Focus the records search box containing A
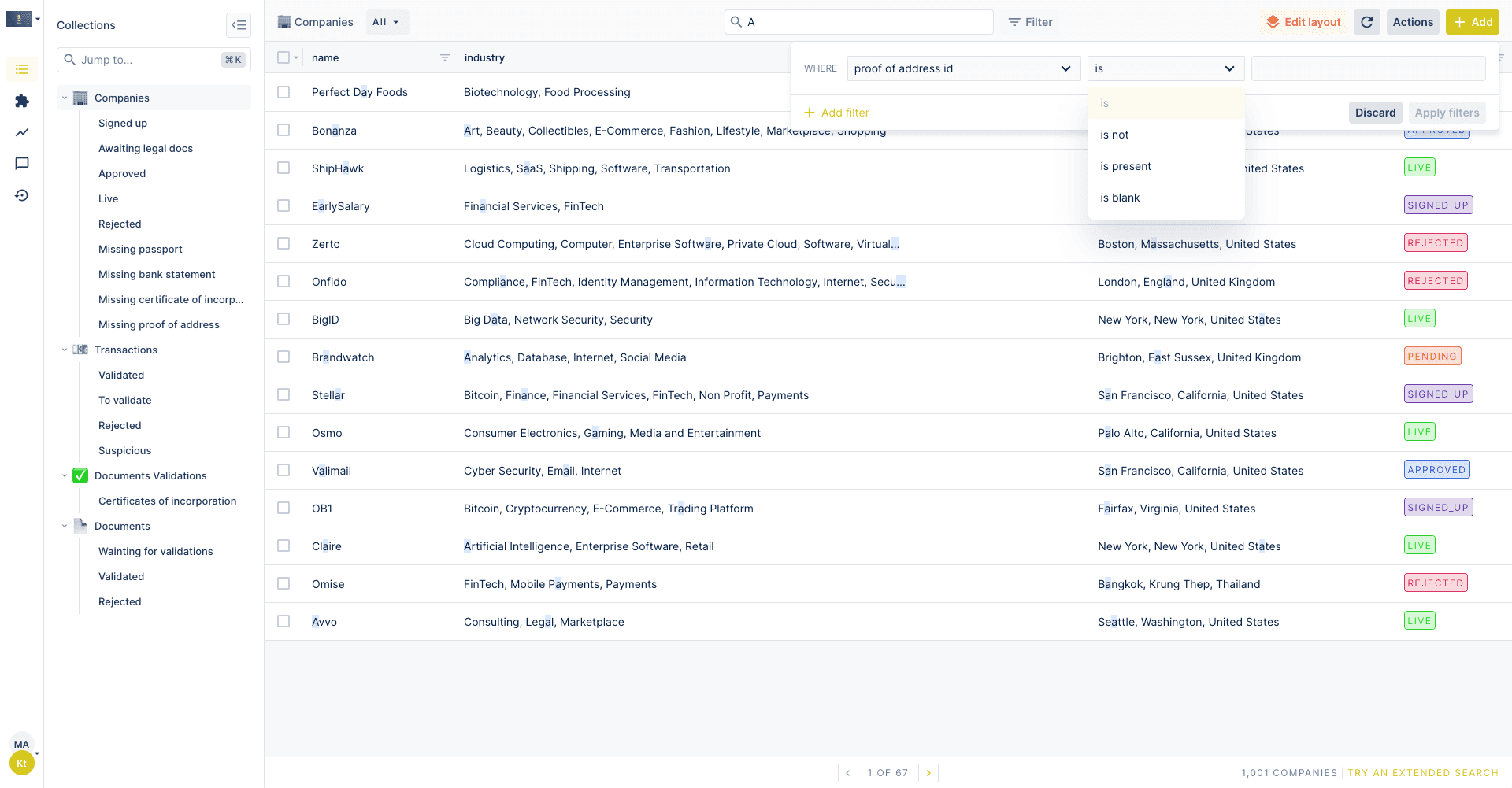1512x788 pixels. (x=858, y=22)
